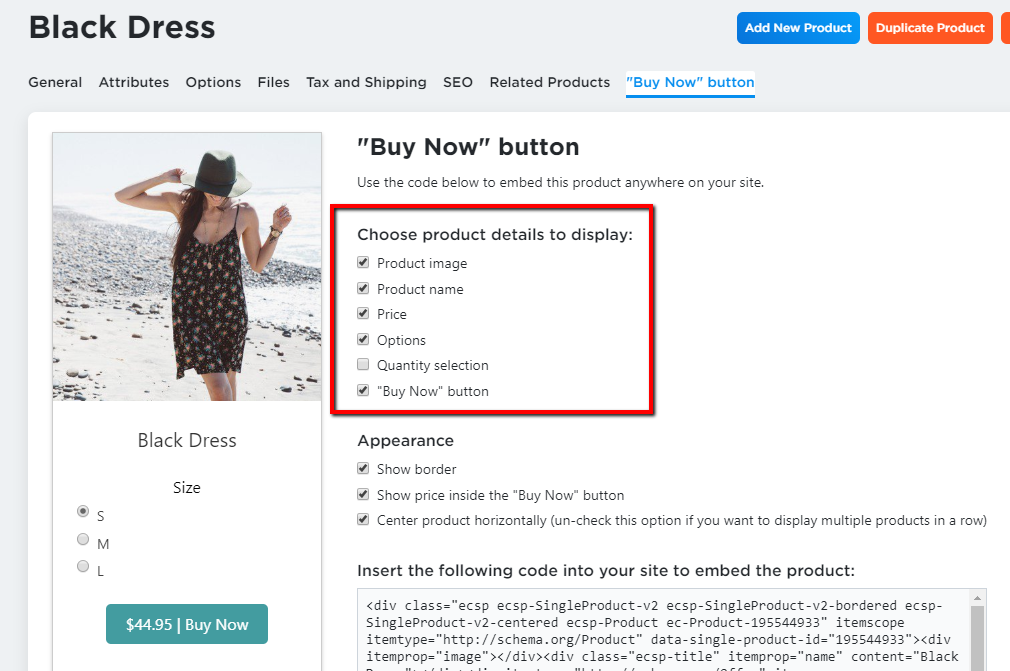Choose size M radio button

(83, 539)
